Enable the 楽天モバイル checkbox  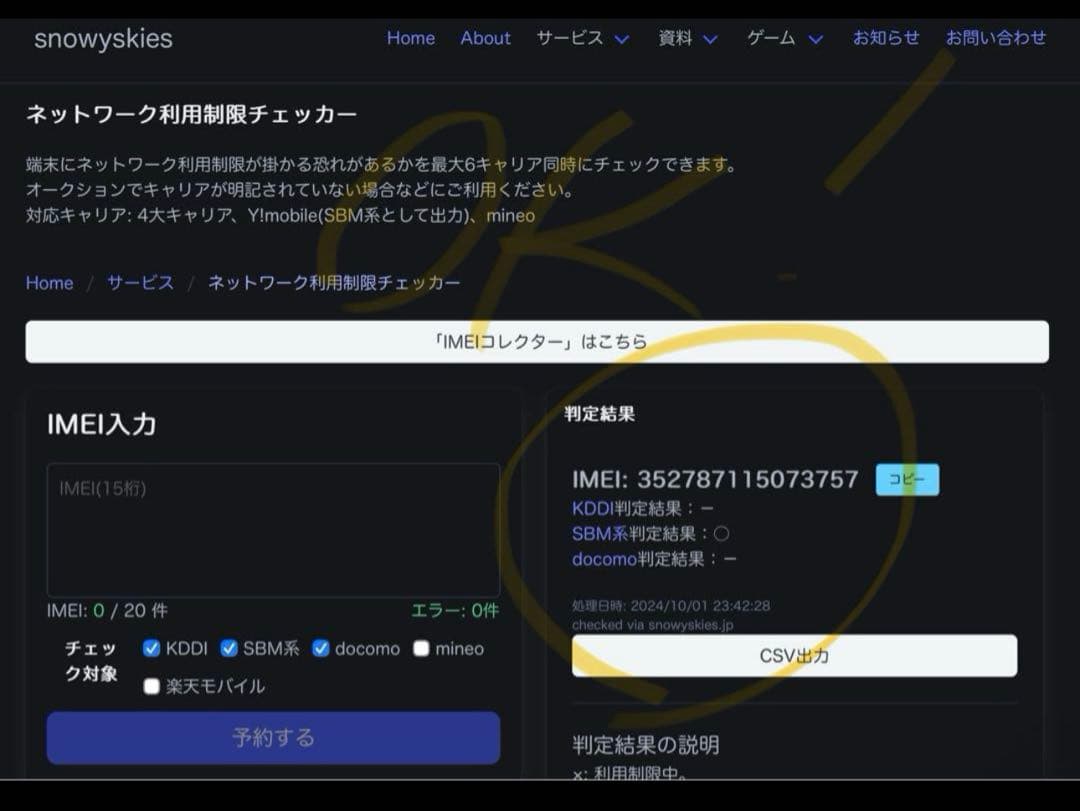(152, 686)
